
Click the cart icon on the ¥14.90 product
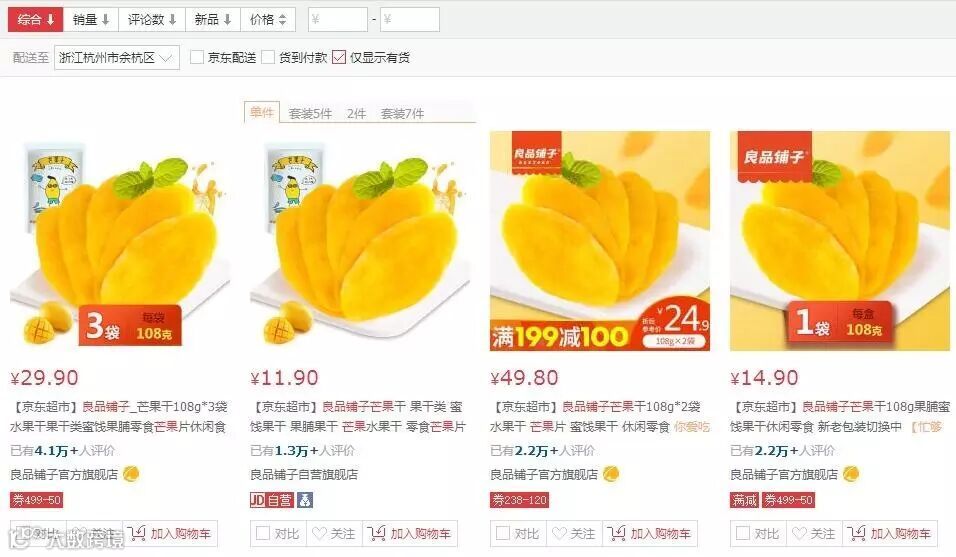(856, 533)
